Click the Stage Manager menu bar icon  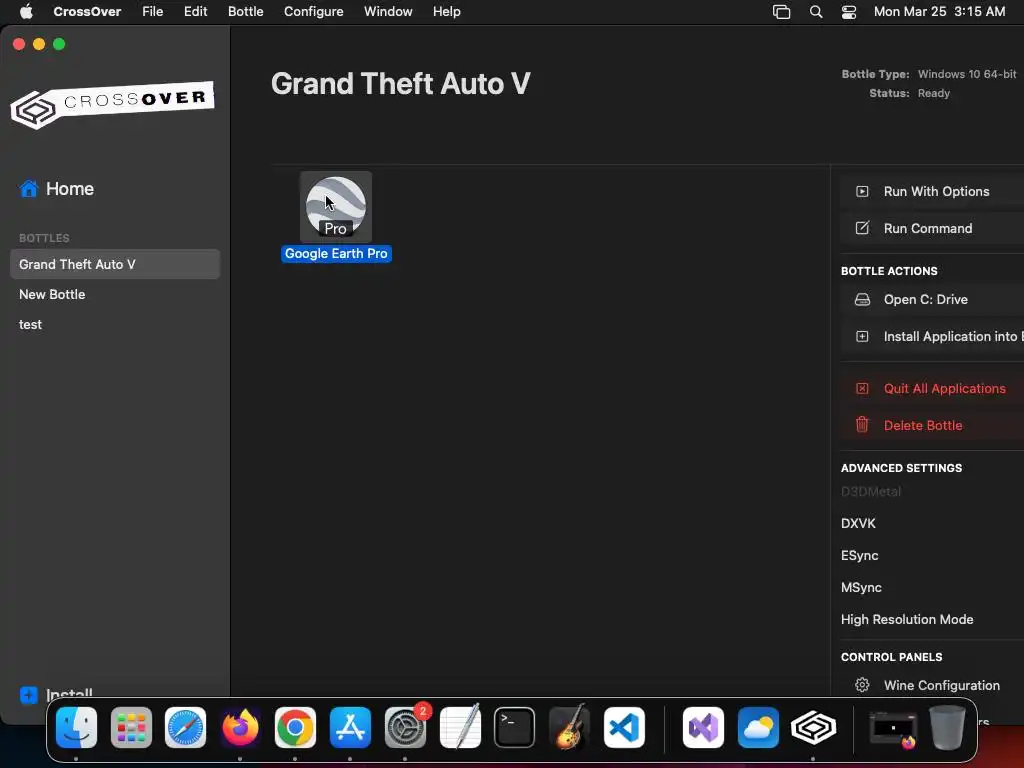click(x=782, y=12)
